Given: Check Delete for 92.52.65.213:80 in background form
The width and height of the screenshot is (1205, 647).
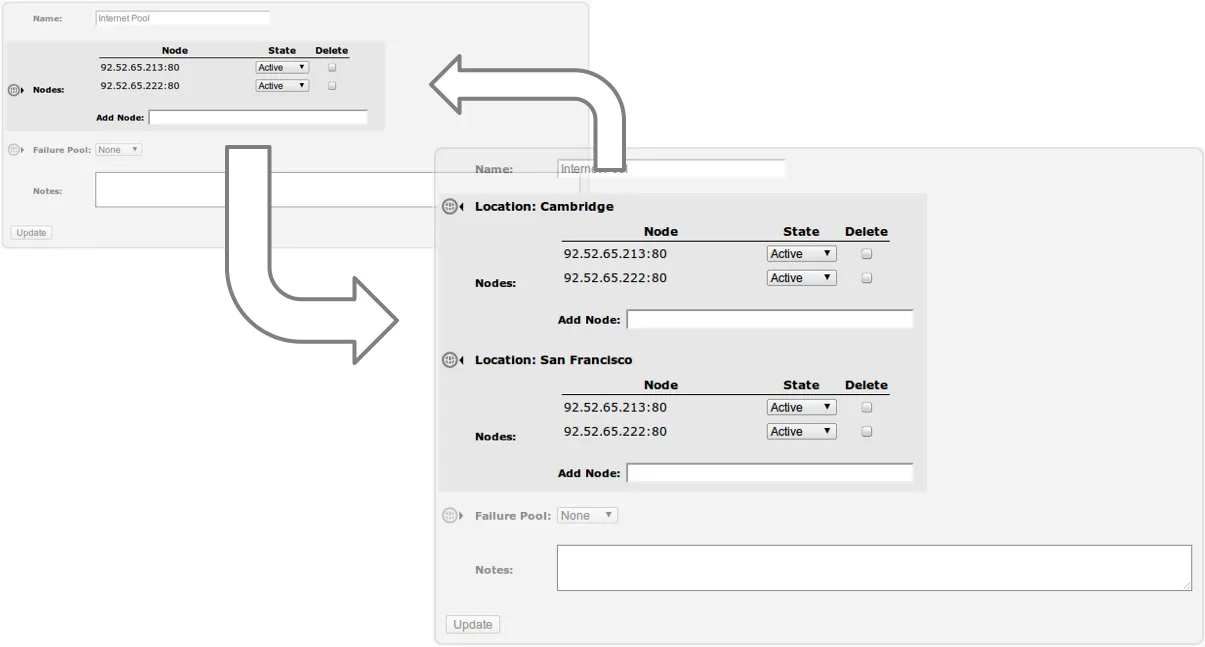Looking at the screenshot, I should (x=332, y=68).
